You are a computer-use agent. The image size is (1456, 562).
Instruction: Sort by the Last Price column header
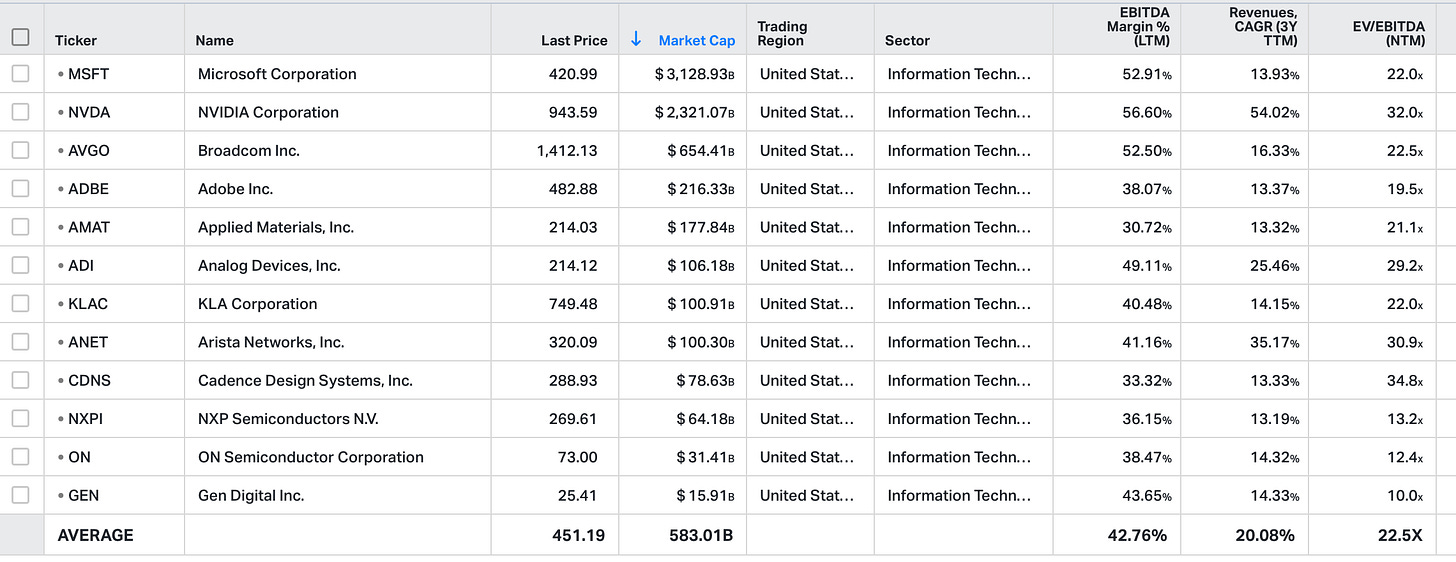[574, 40]
